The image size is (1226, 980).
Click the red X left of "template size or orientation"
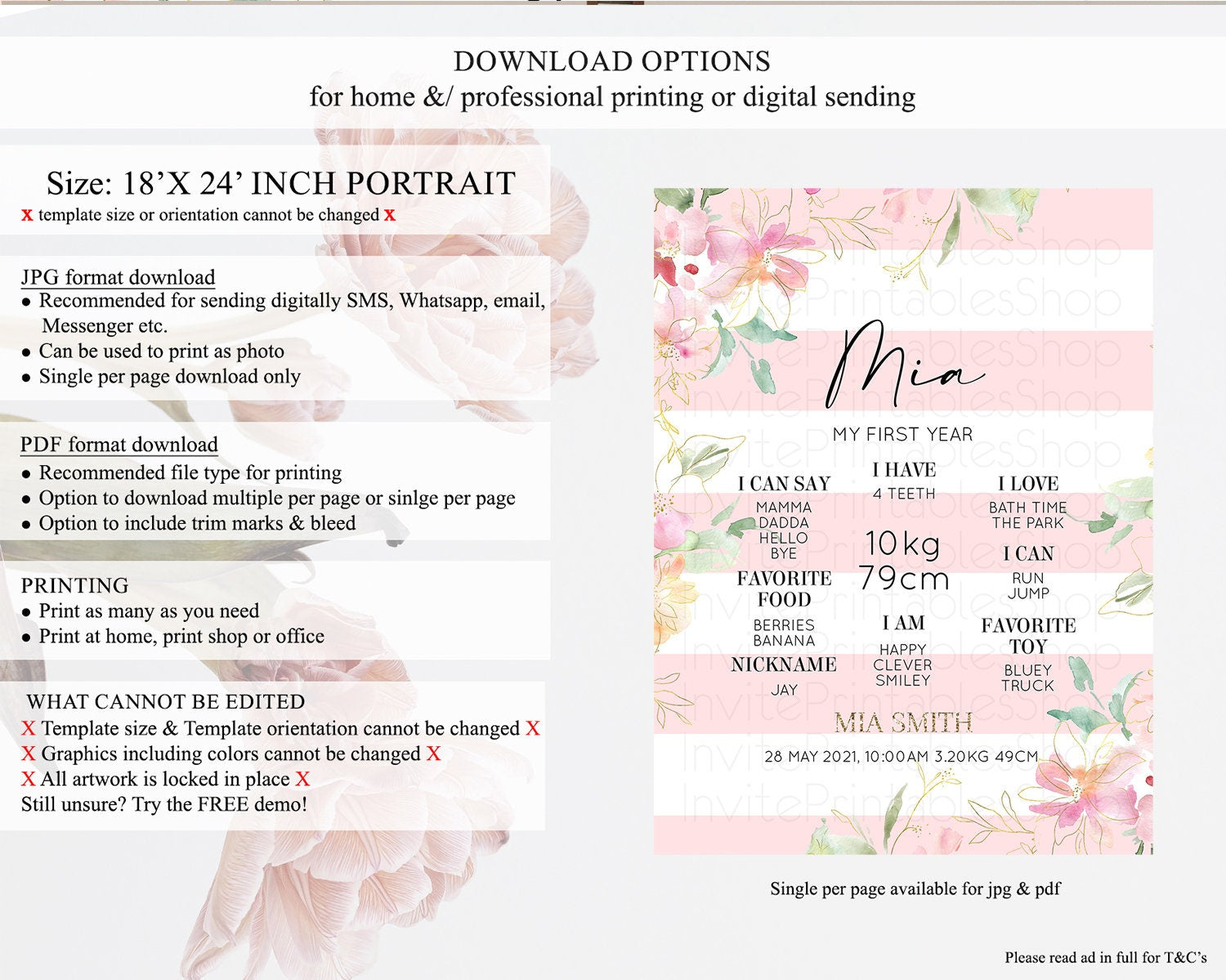point(27,215)
